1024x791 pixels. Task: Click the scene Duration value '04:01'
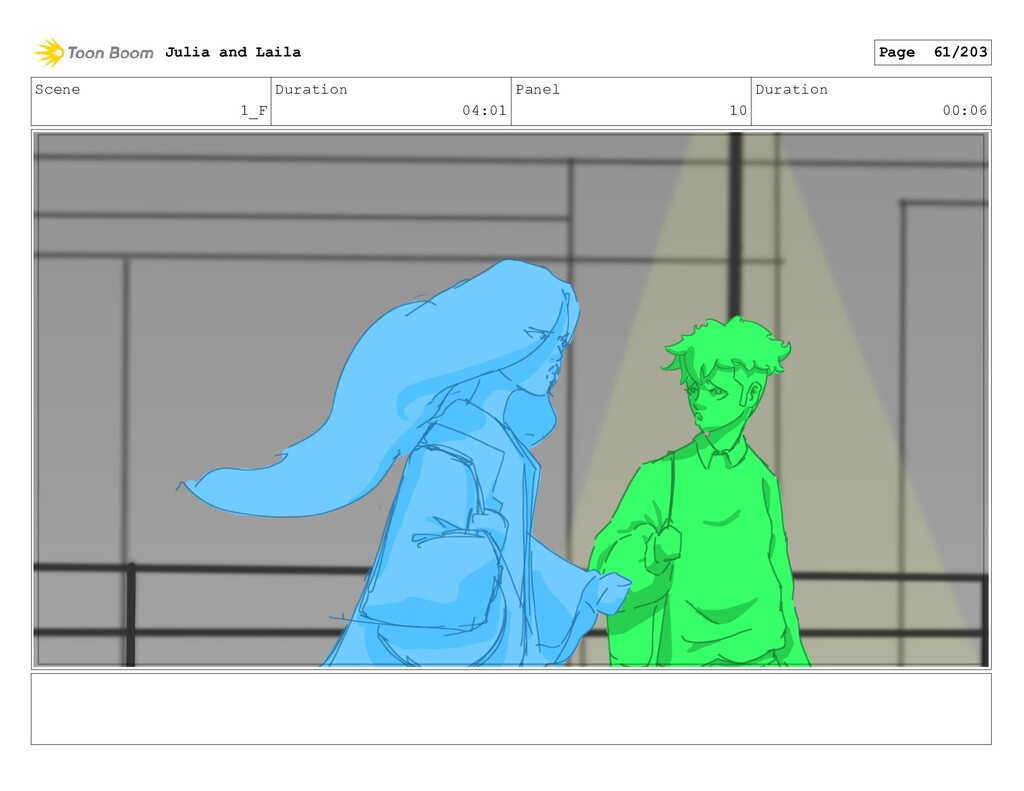click(484, 110)
